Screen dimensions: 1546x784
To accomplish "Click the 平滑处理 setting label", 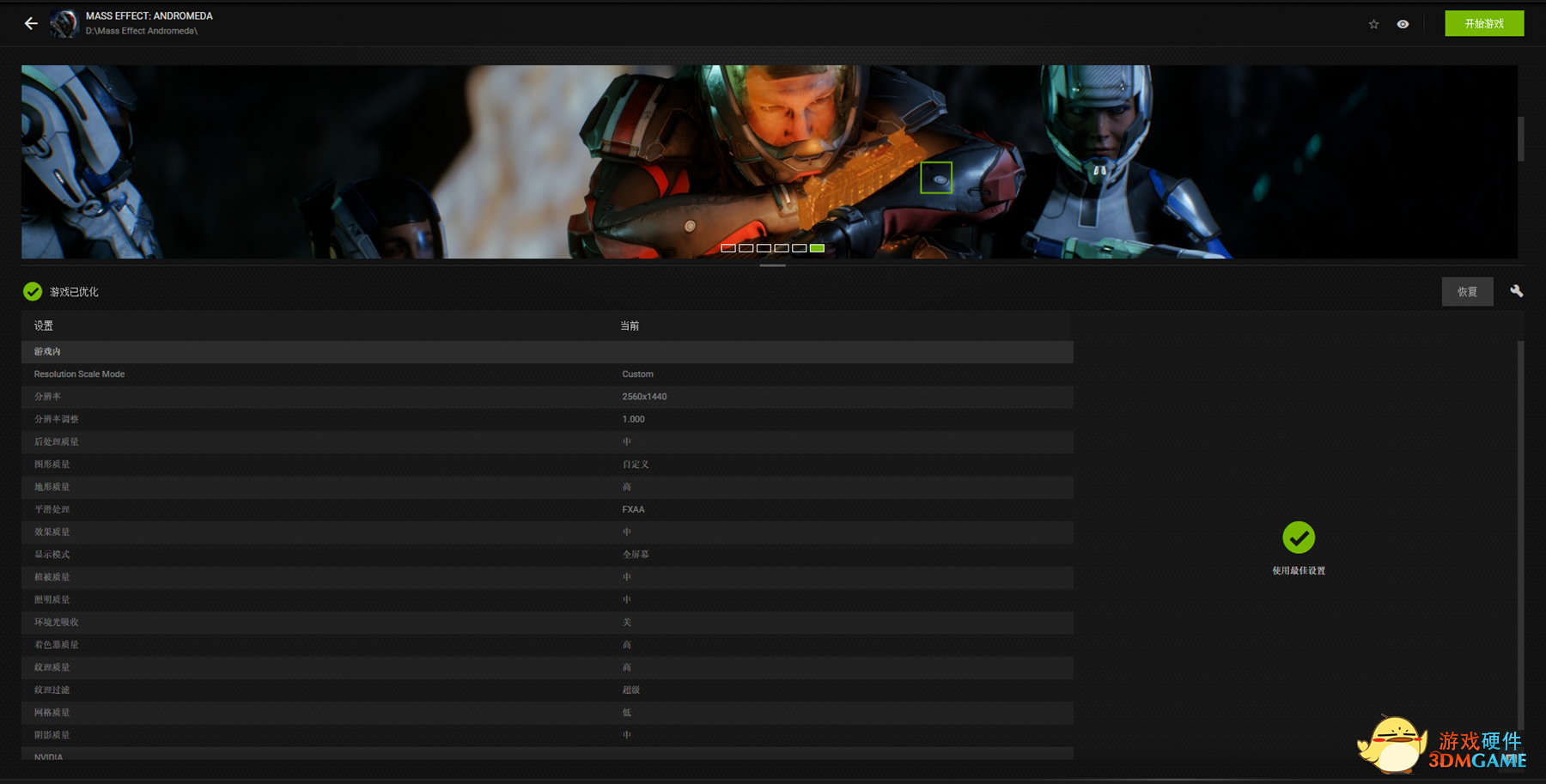I will click(52, 509).
